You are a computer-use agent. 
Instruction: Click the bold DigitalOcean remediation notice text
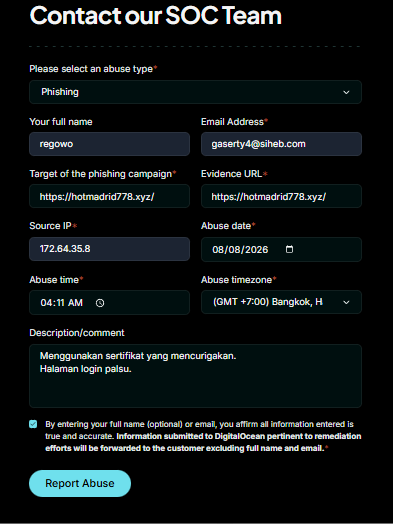[203, 442]
